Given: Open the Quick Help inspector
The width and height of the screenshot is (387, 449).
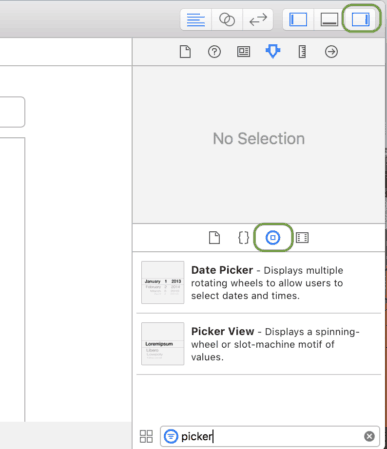Looking at the screenshot, I should [x=214, y=52].
